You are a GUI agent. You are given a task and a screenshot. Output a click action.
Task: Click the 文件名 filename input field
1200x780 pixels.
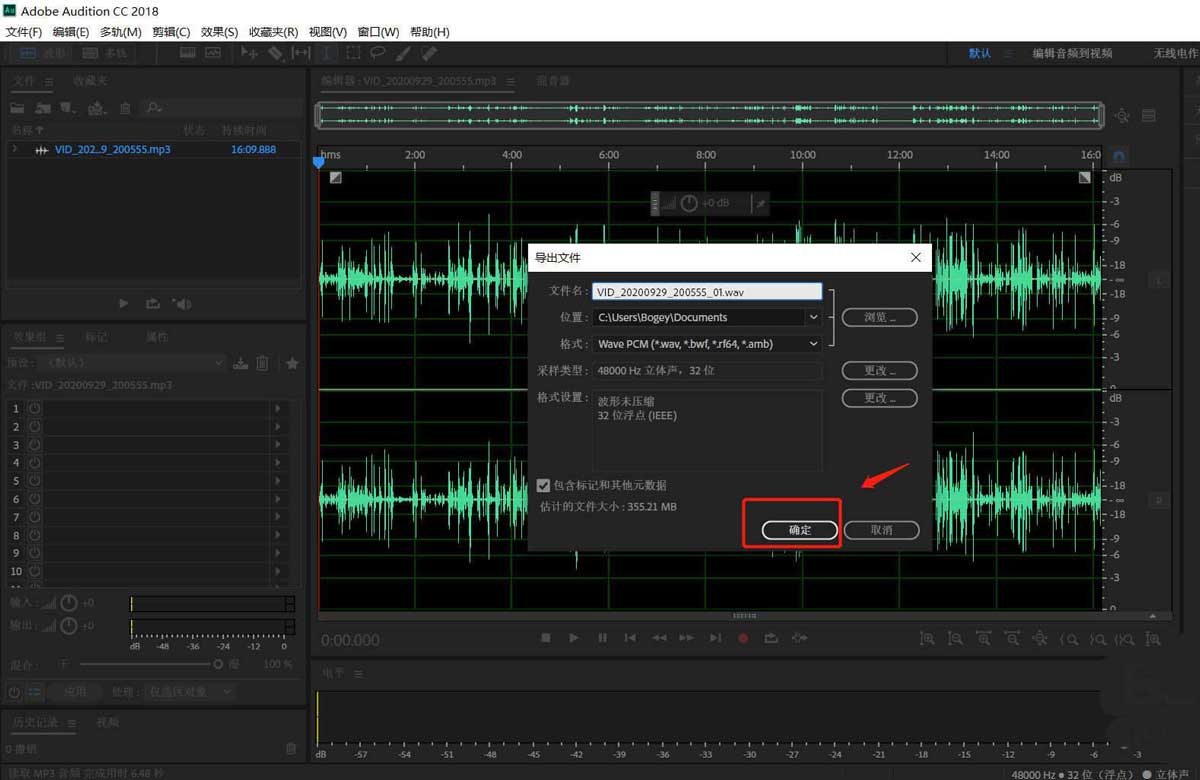(706, 292)
